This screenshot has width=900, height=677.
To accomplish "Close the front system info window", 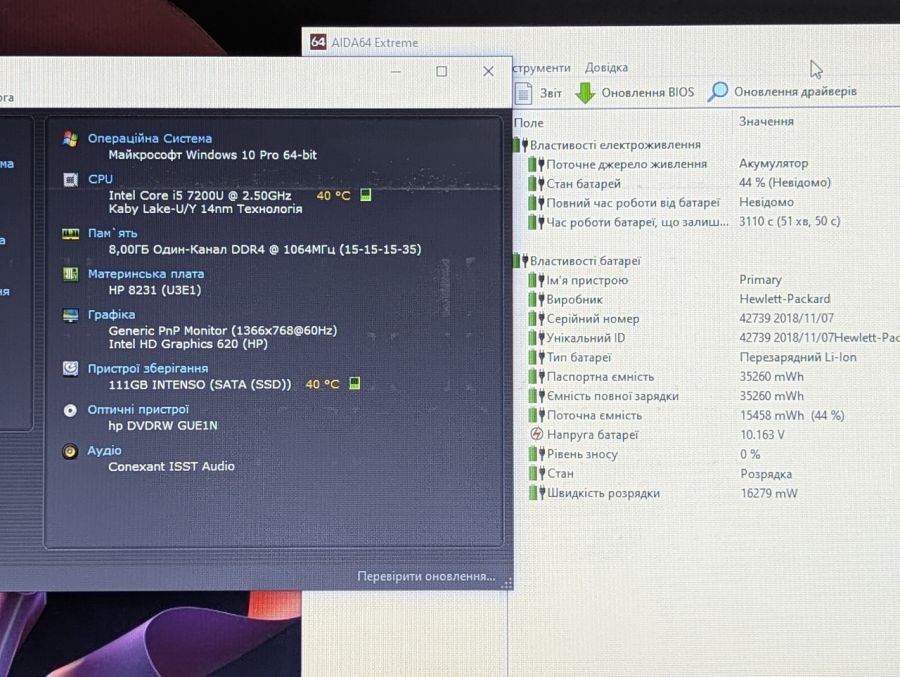I will (488, 71).
